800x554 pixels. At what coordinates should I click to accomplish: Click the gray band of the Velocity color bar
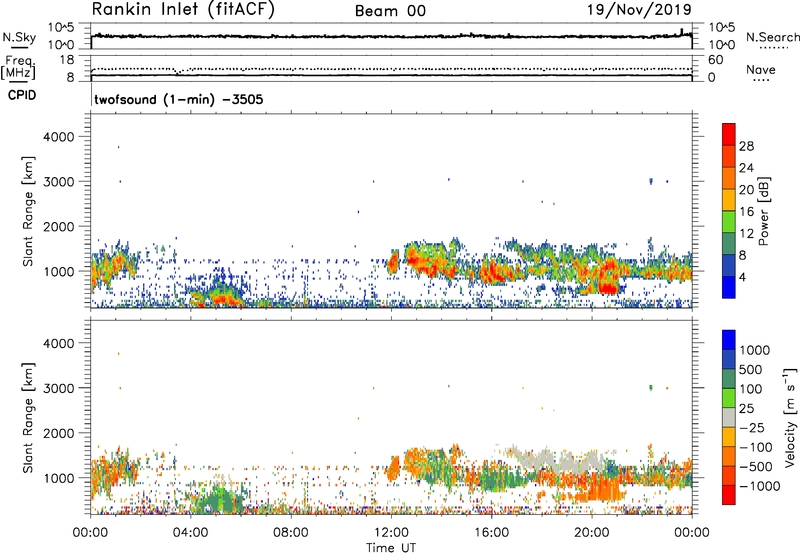pyautogui.click(x=729, y=418)
